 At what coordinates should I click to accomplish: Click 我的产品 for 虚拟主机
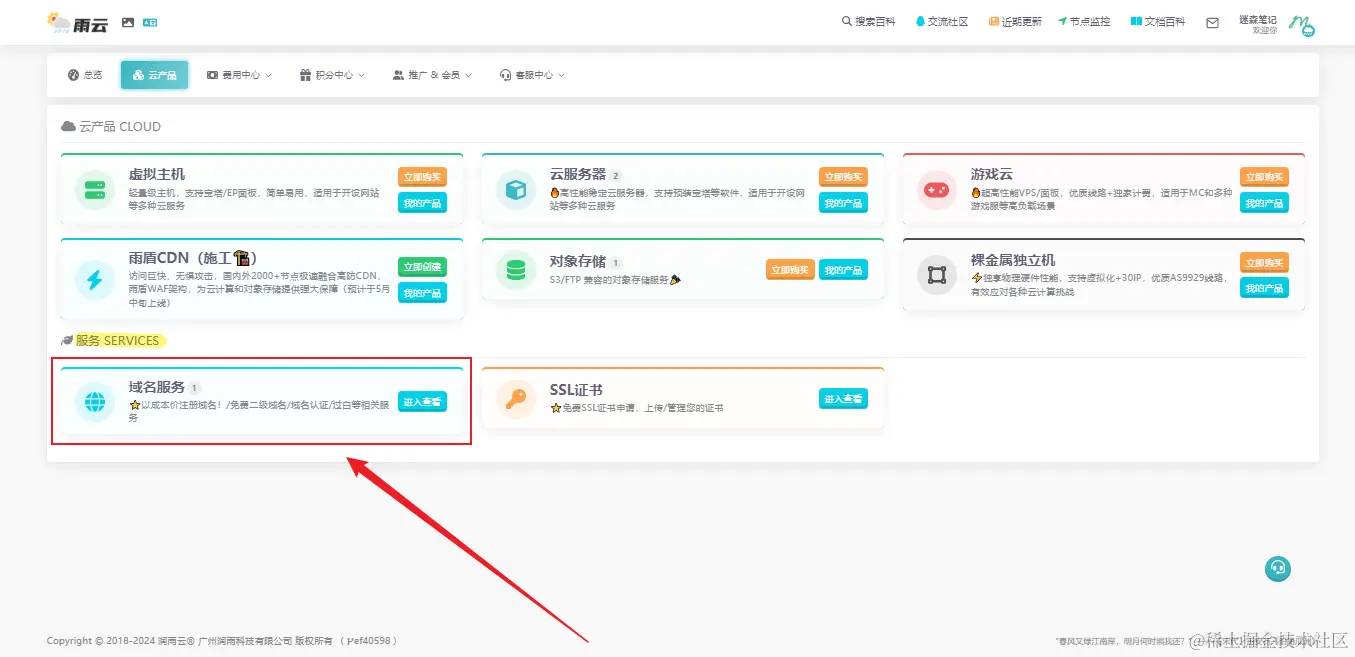point(422,203)
